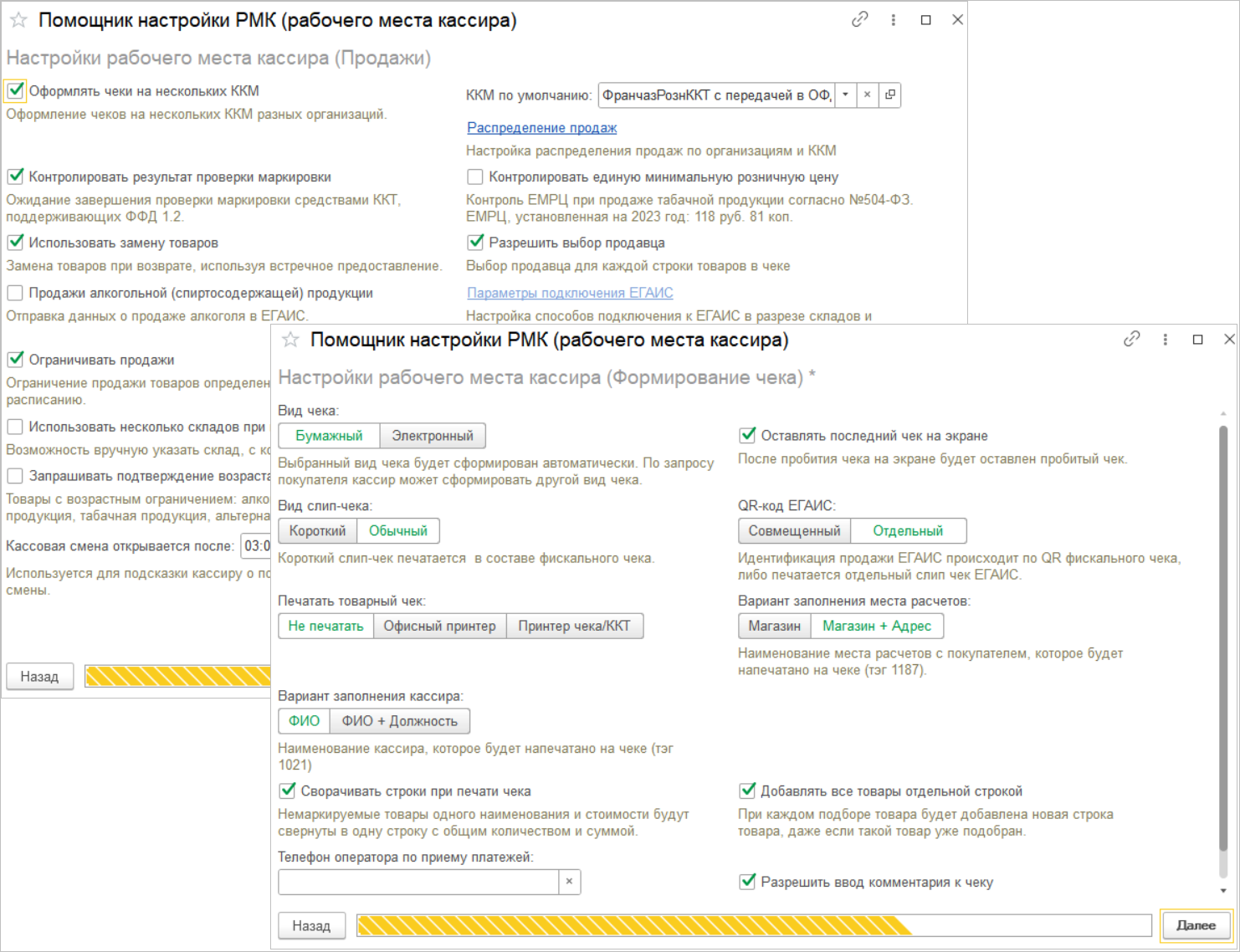
Task: Add the front wizard window to favorites via star
Action: coord(290,340)
